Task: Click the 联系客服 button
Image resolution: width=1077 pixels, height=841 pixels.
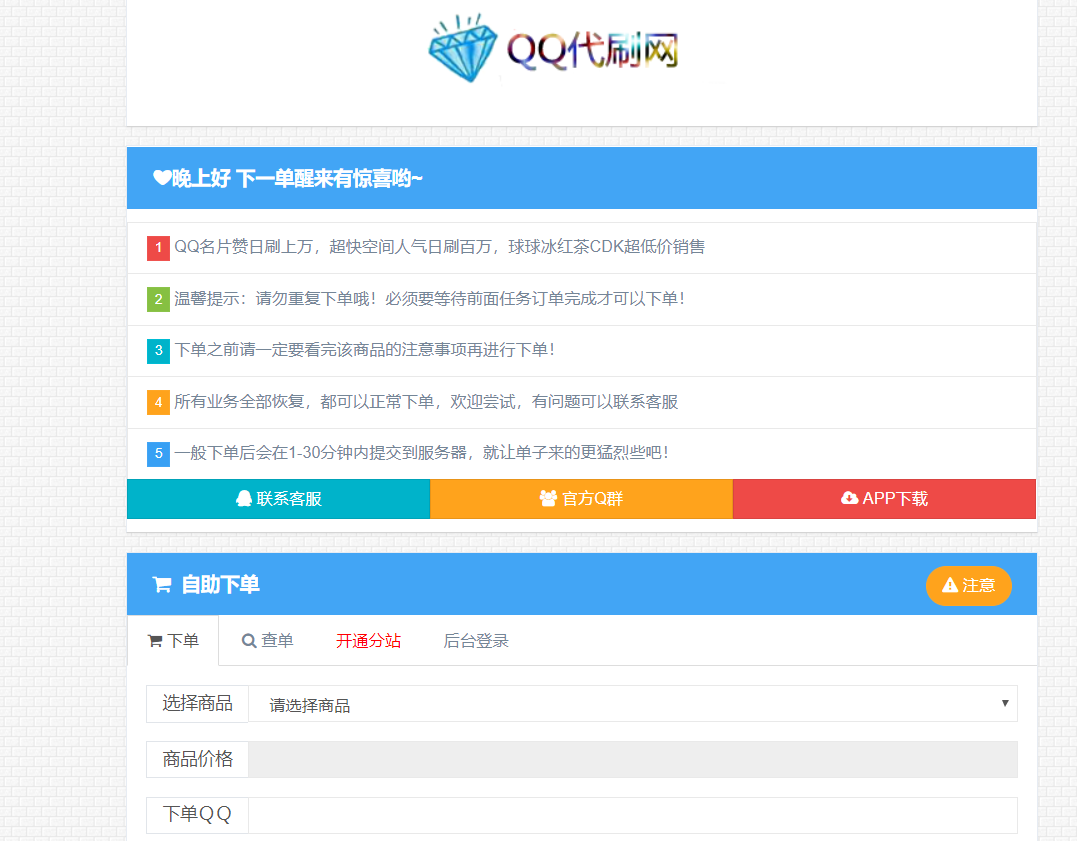Action: [278, 498]
